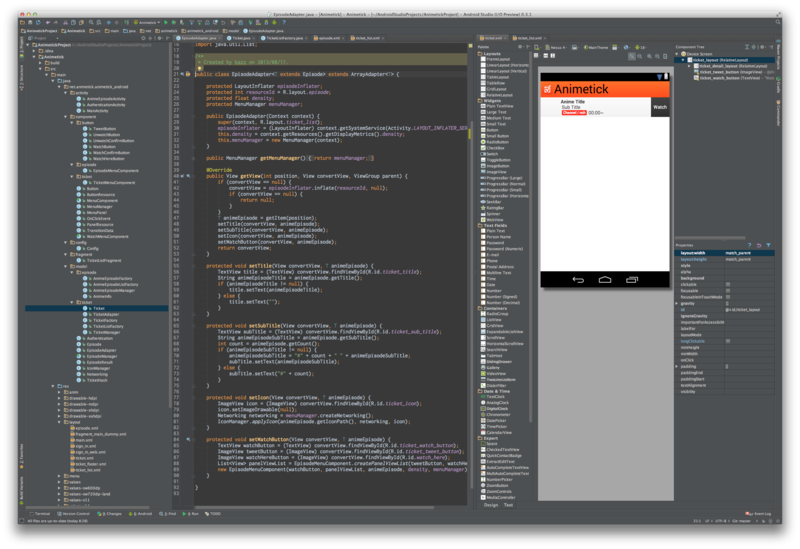Open the Animetick run configuration dropdown

[147, 22]
